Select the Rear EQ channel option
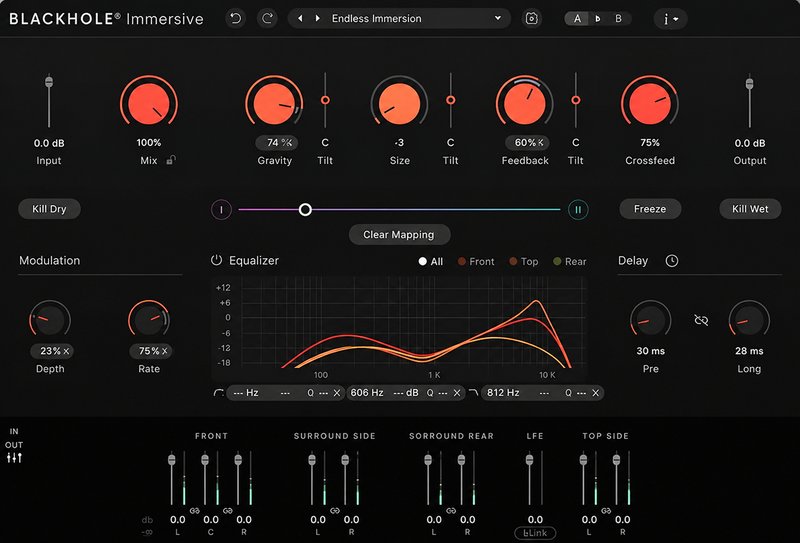This screenshot has width=800, height=543. pyautogui.click(x=570, y=261)
